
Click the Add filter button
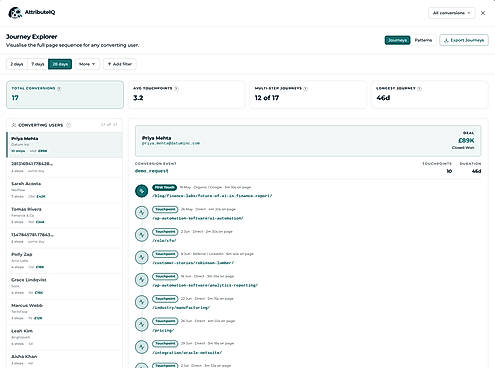pos(120,64)
